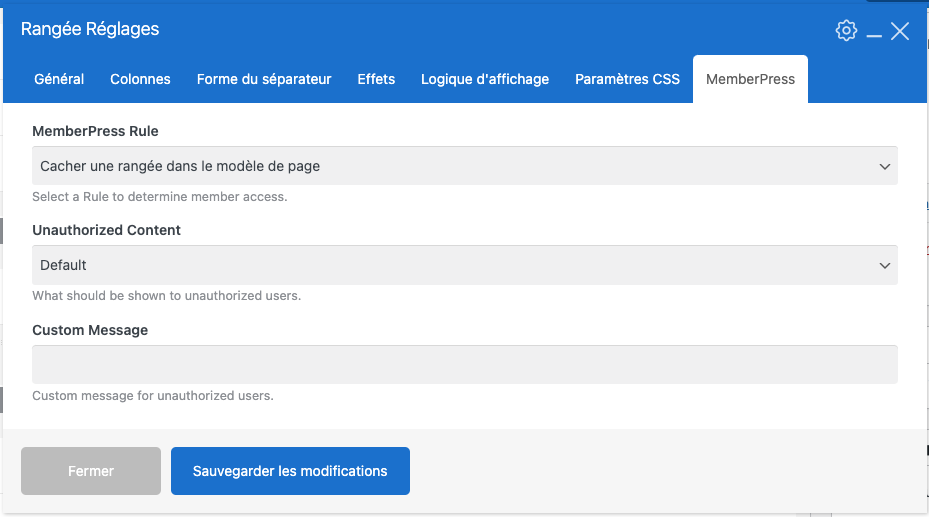Open the settings gear icon in header
This screenshot has height=517, width=929.
(846, 31)
